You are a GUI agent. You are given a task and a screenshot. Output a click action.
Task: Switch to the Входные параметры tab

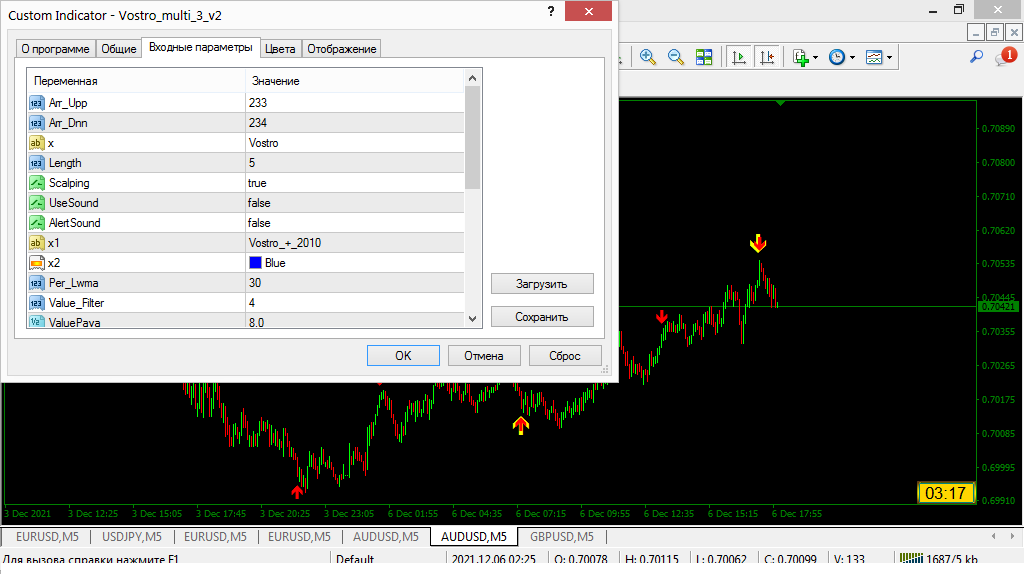(200, 47)
